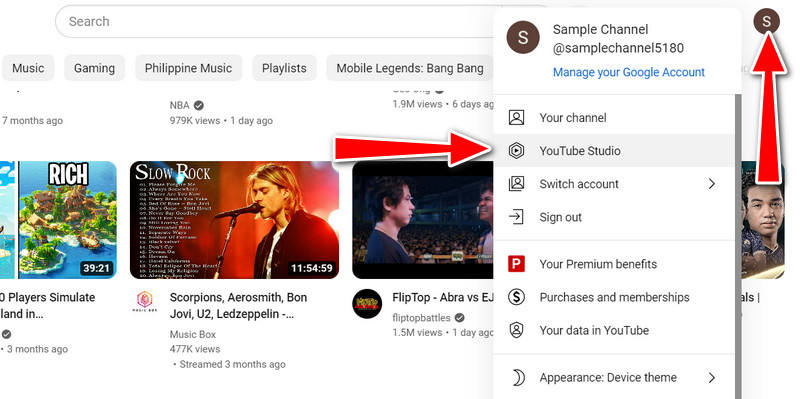Click the @samplechannel5180 handle text
Image resolution: width=800 pixels, height=399 pixels.
618,48
